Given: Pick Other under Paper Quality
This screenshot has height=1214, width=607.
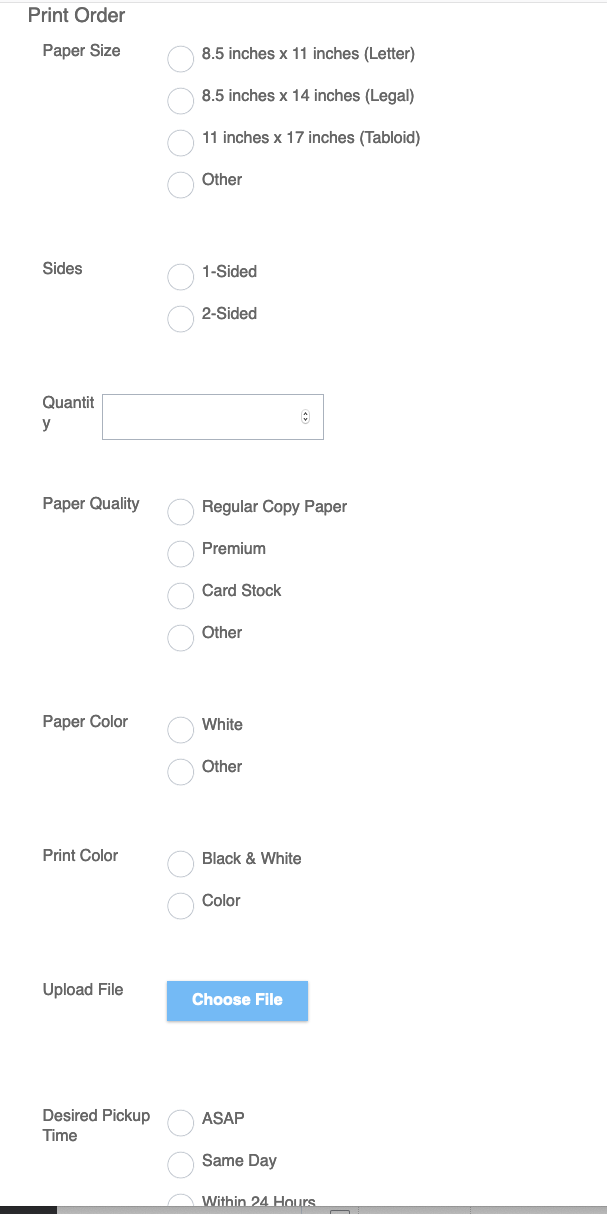Looking at the screenshot, I should click(180, 638).
